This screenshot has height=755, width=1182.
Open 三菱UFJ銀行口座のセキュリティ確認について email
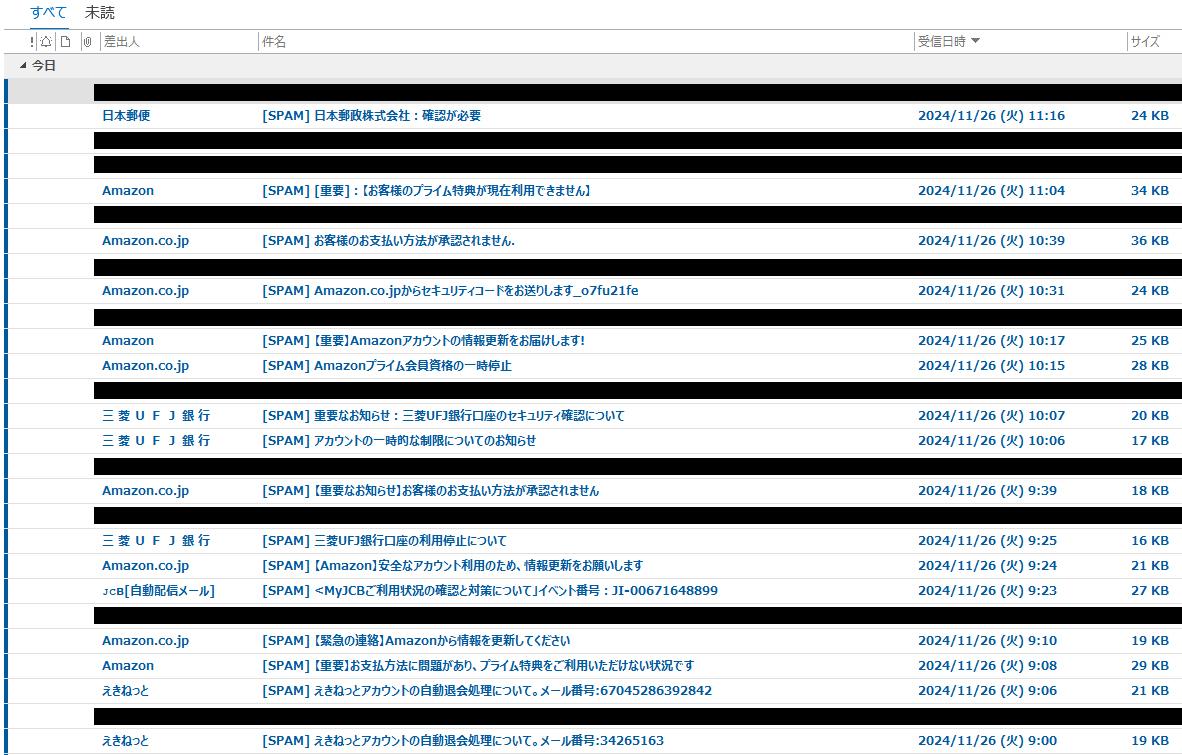pyautogui.click(x=443, y=415)
